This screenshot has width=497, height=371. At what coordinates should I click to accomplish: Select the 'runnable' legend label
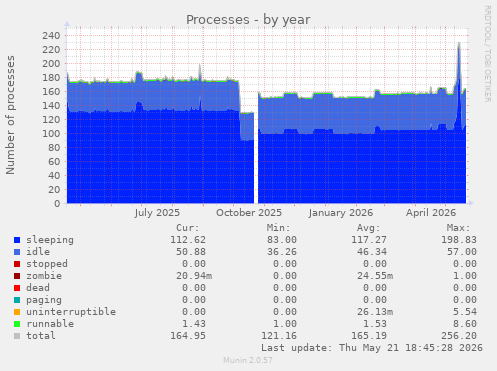tap(50, 324)
